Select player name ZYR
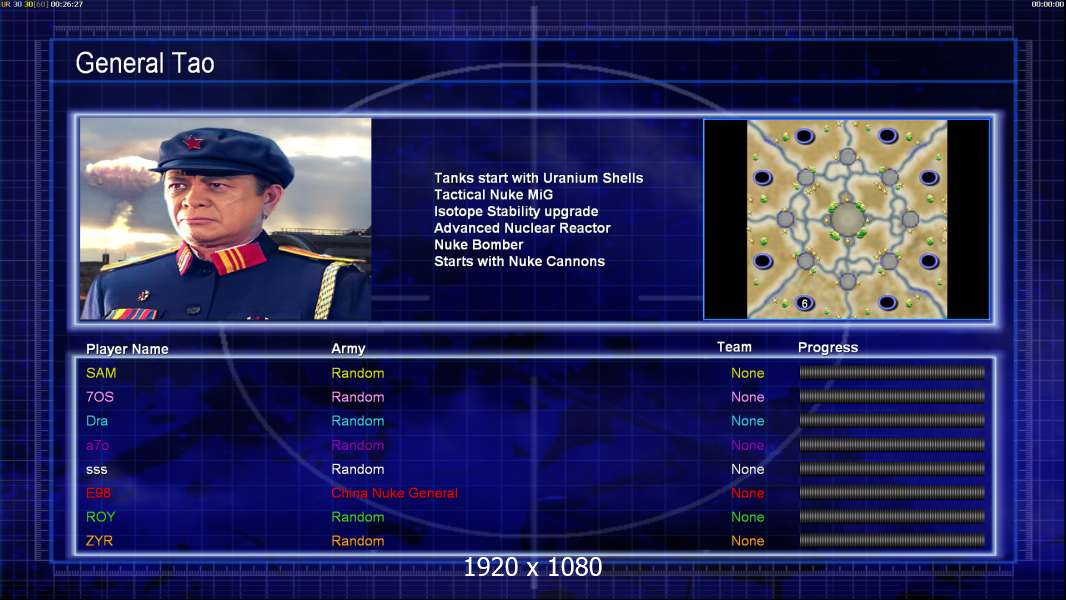The height and width of the screenshot is (600, 1066). click(x=99, y=541)
